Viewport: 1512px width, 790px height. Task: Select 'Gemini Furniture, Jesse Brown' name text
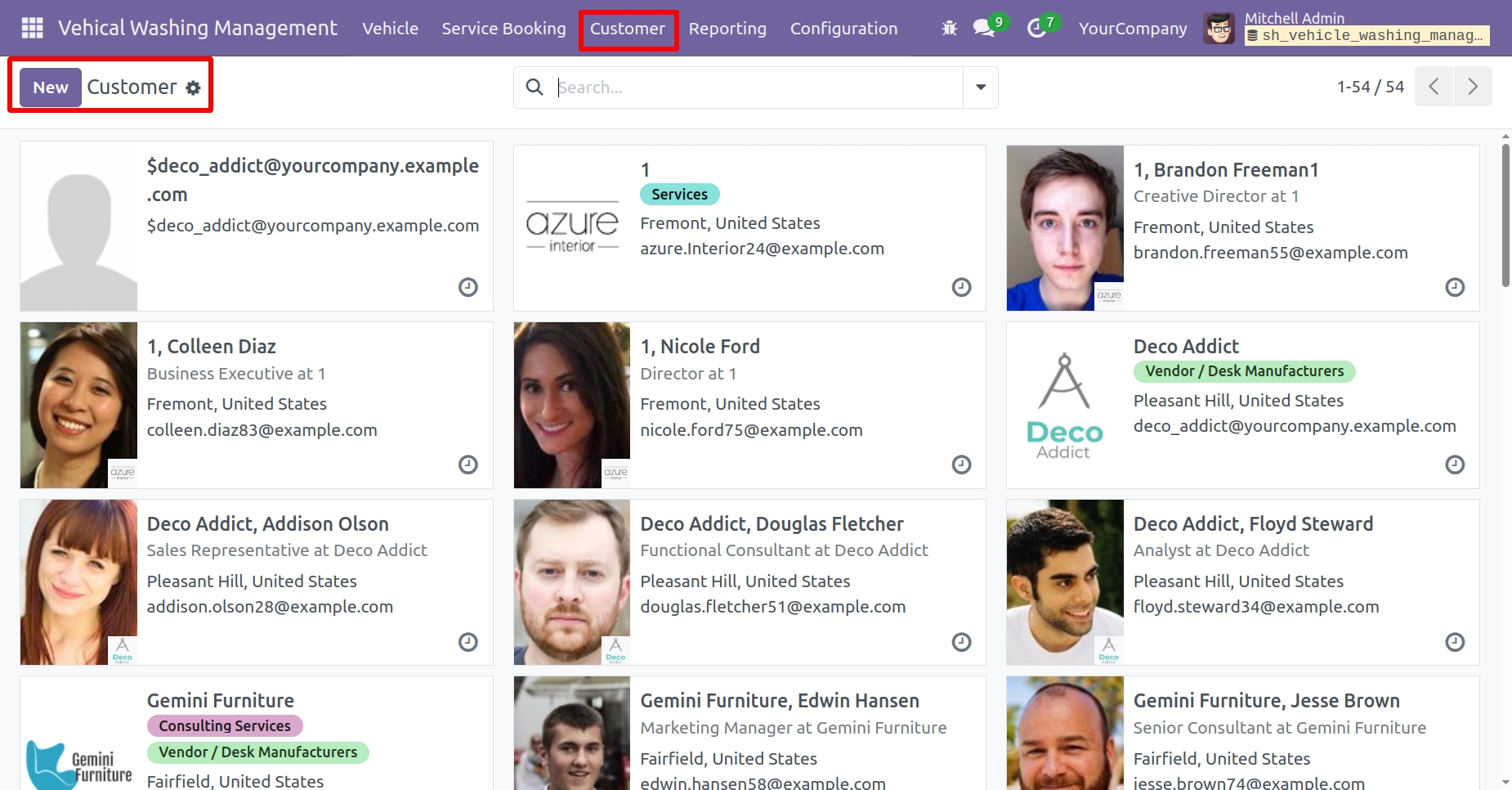1267,701
